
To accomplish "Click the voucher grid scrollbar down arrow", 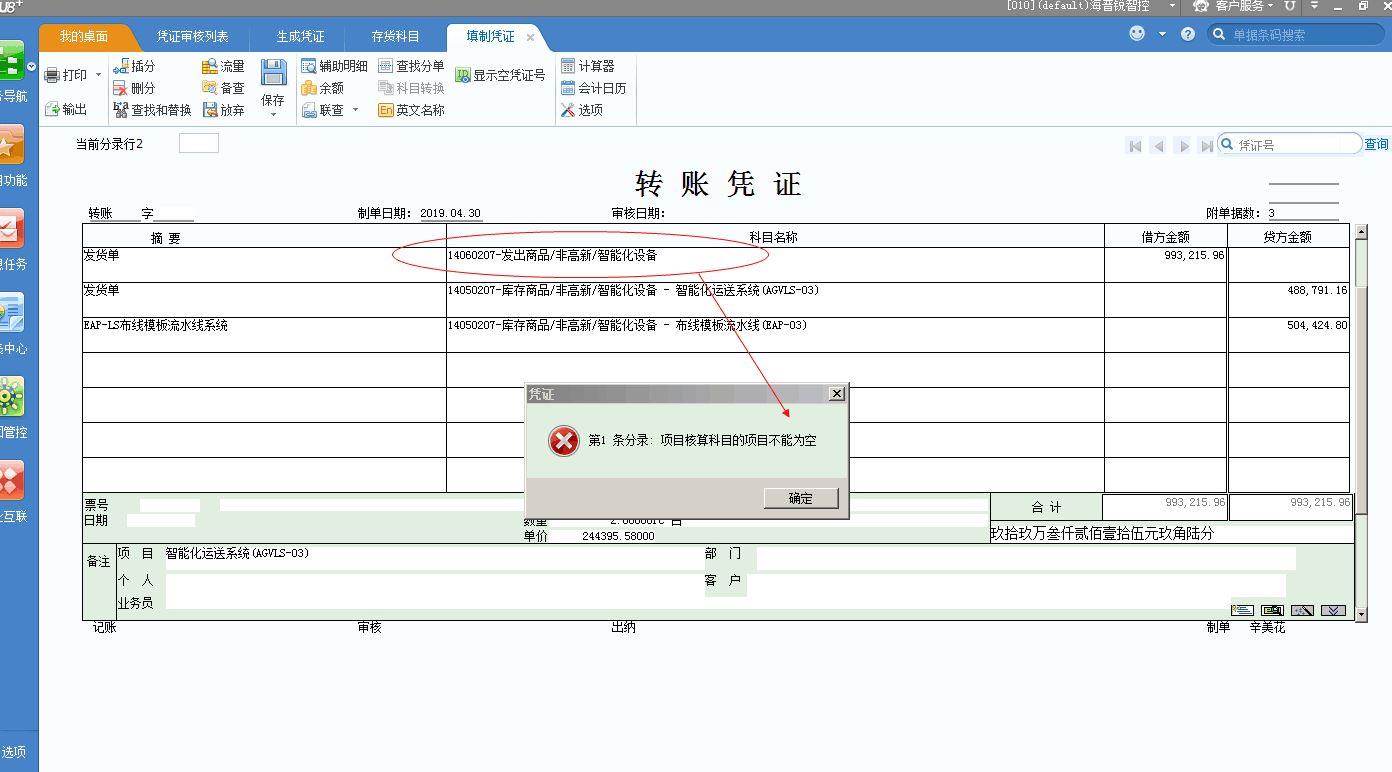I will [x=1360, y=614].
